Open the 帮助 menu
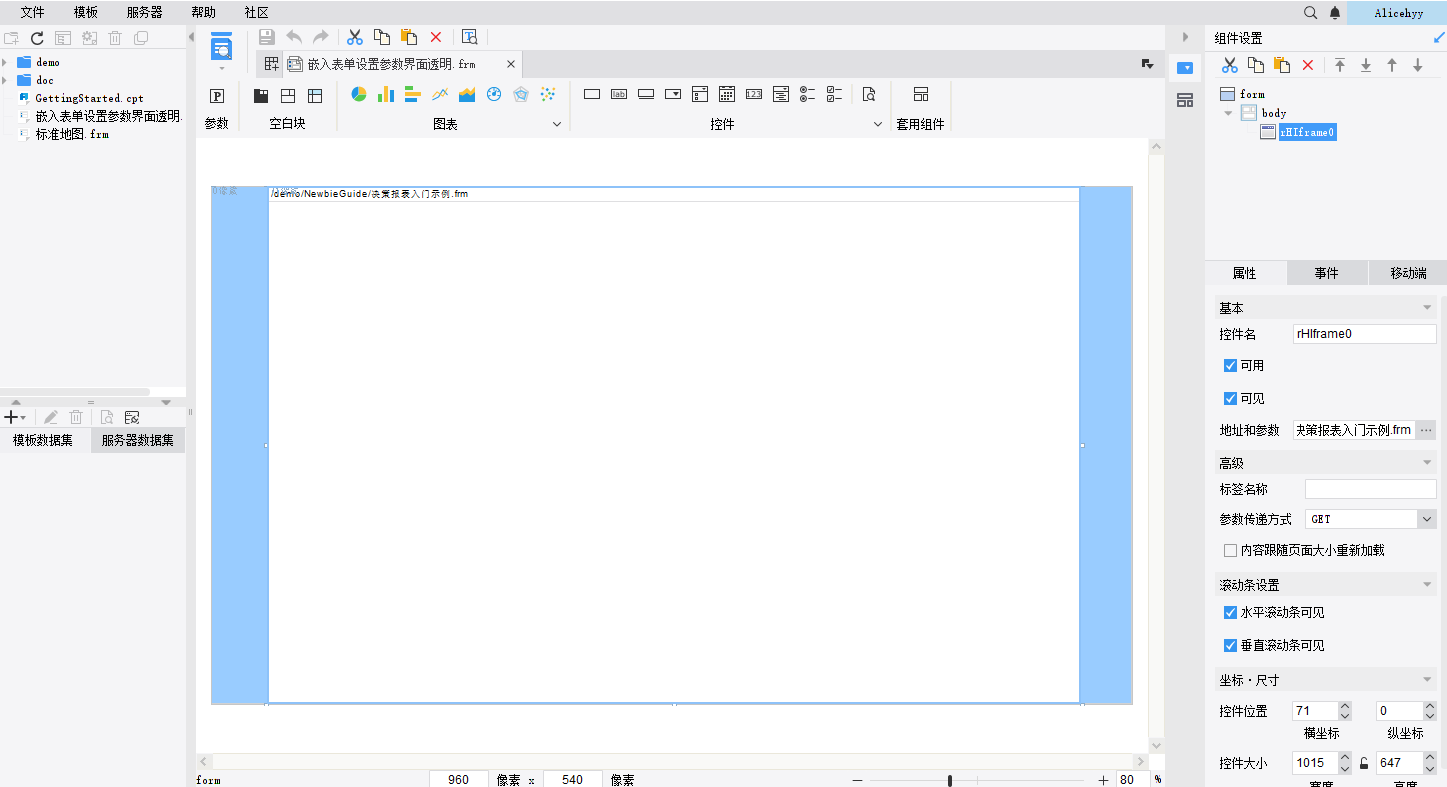Screen dimensions: 1447x787 coord(203,13)
